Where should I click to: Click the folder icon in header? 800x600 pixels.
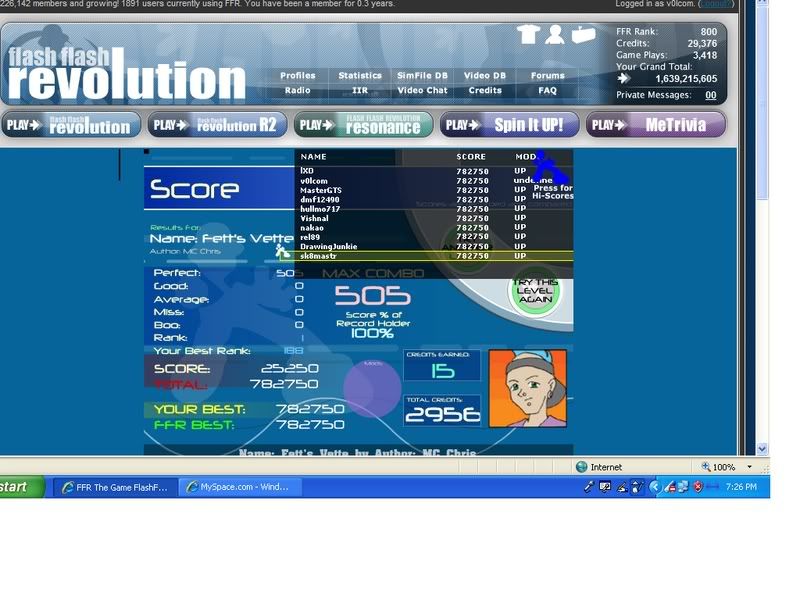pyautogui.click(x=583, y=35)
